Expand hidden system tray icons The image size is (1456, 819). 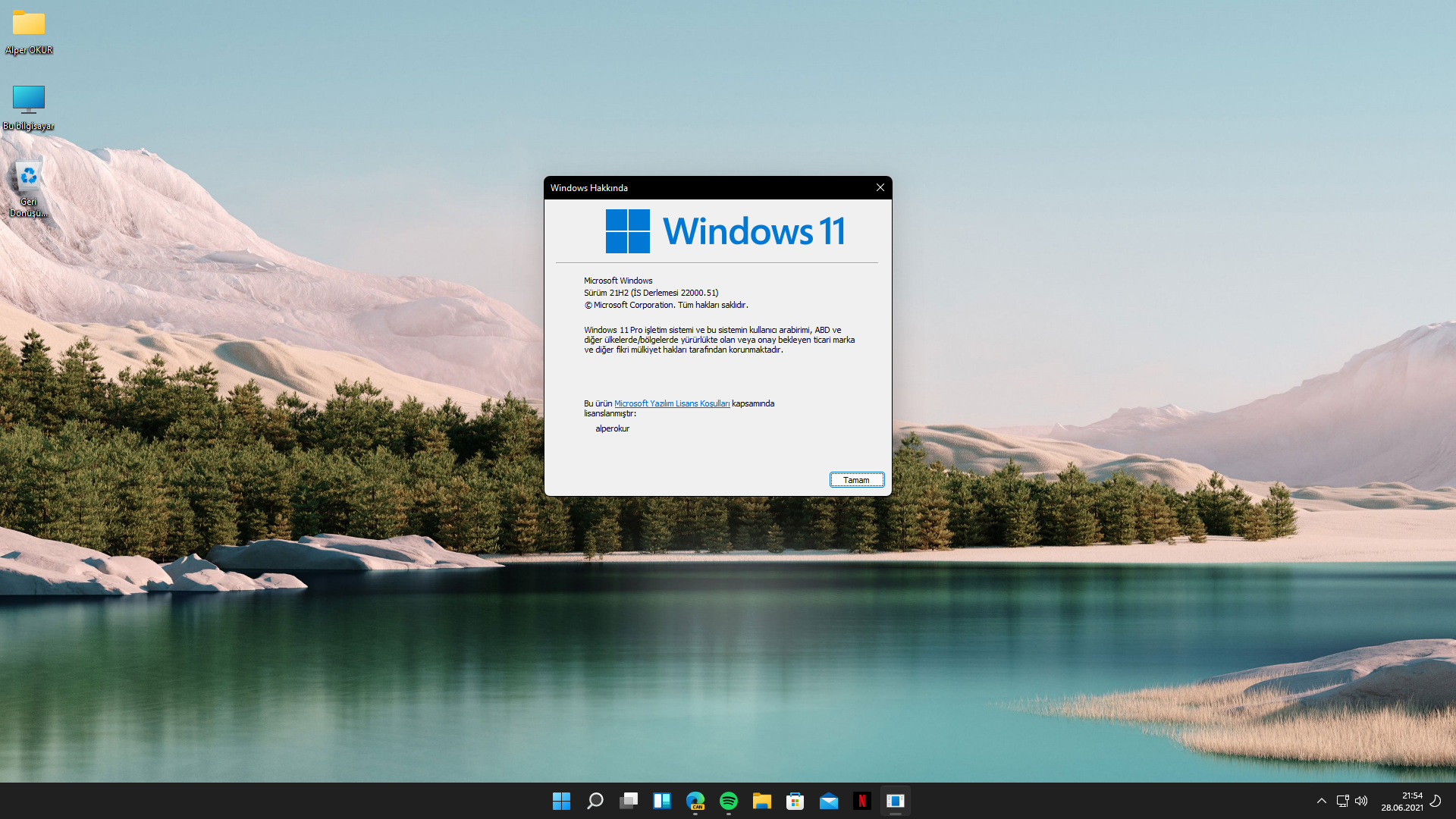point(1322,801)
